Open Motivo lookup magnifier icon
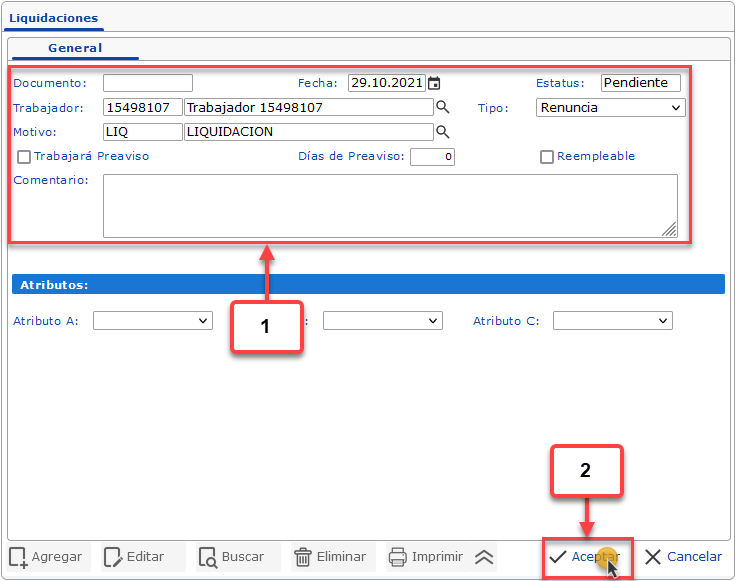 point(443,132)
